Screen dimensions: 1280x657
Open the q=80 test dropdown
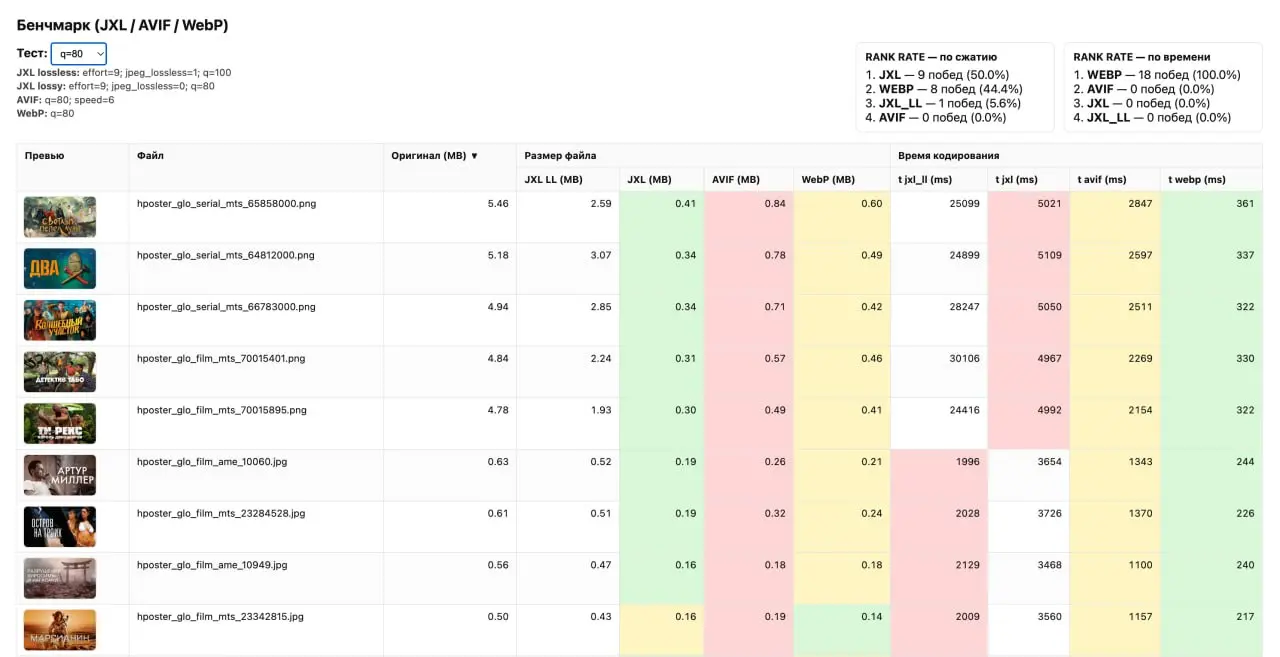click(79, 54)
